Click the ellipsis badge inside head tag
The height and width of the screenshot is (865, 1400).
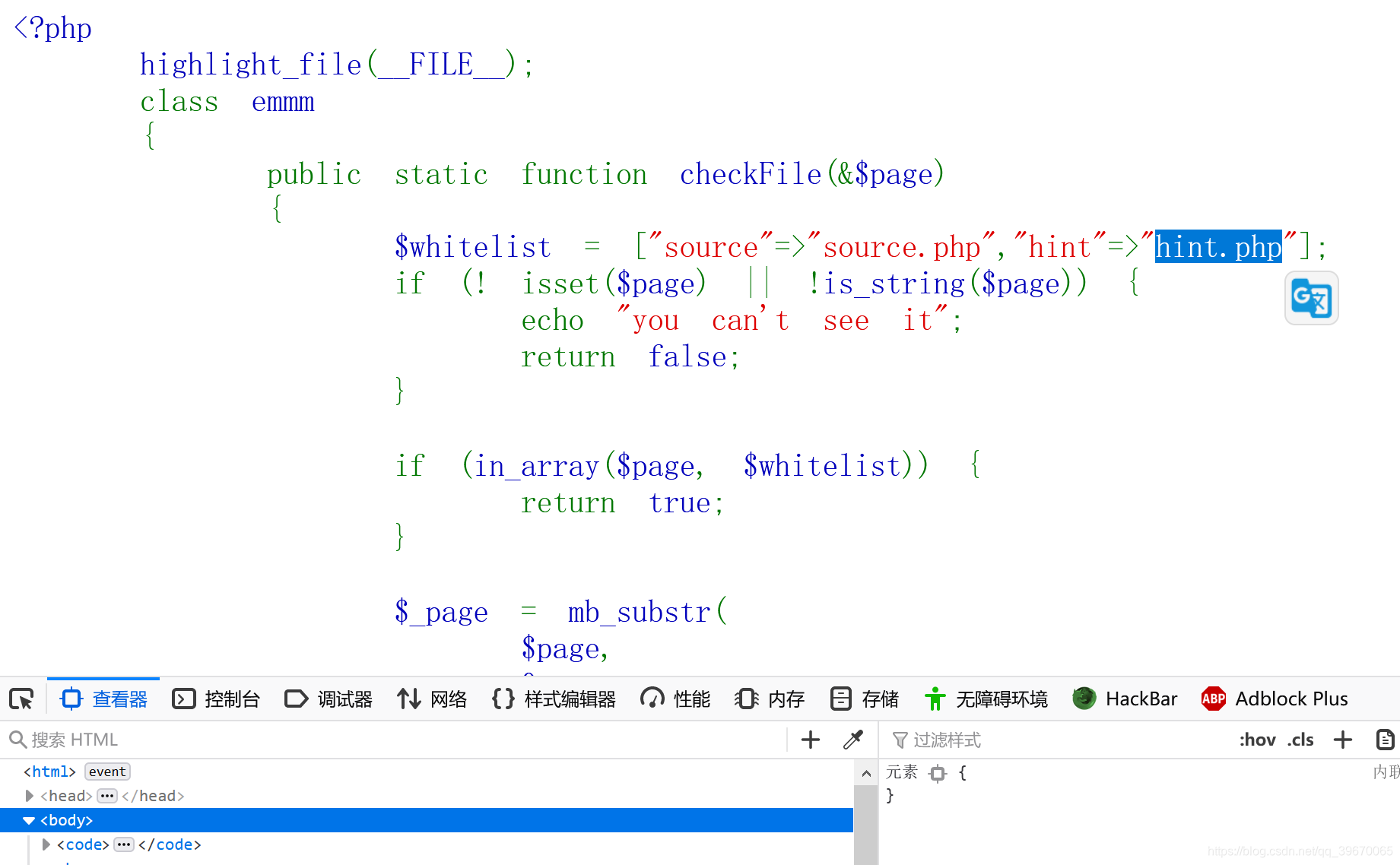107,796
